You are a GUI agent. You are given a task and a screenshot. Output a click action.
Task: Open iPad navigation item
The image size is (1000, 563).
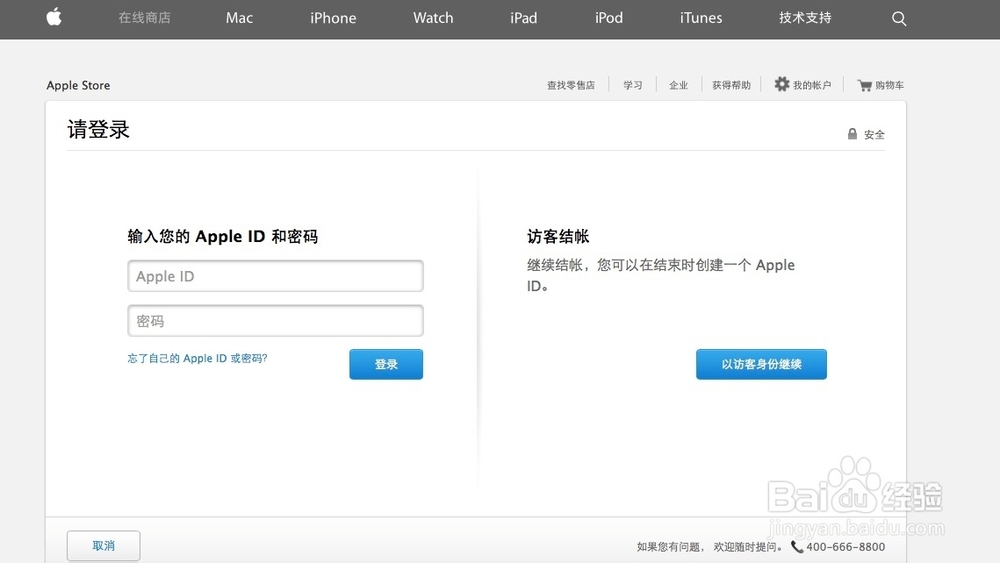pos(524,18)
